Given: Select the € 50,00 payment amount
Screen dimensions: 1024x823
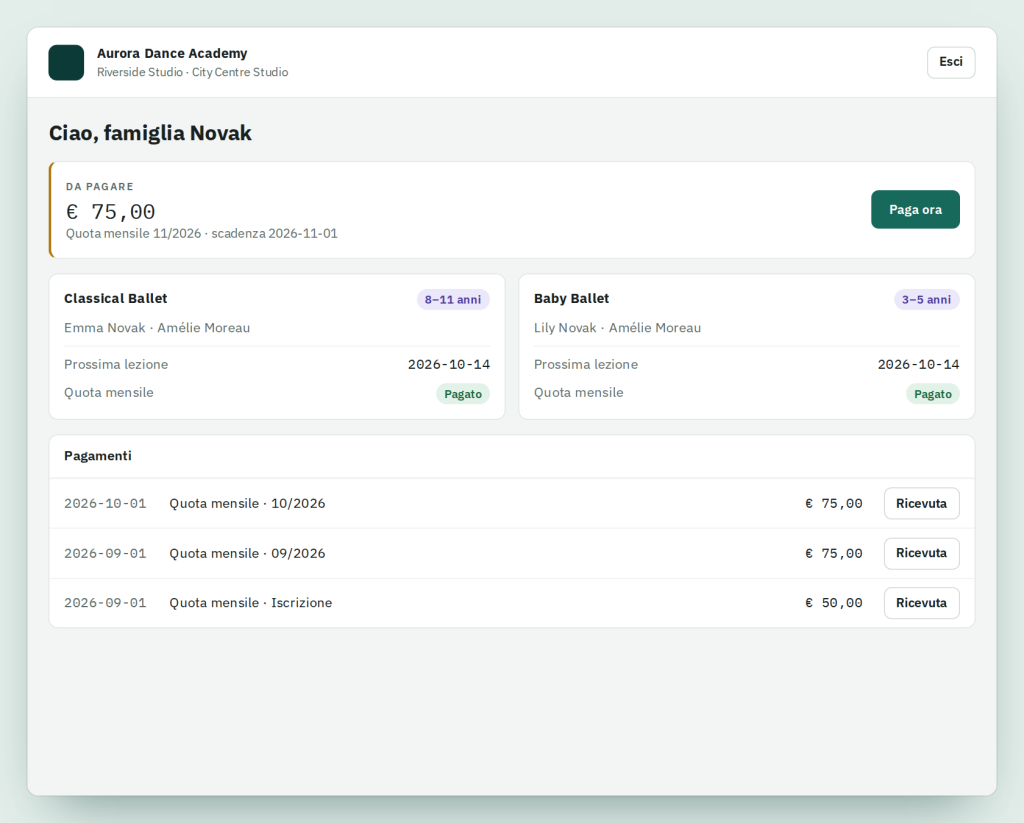Looking at the screenshot, I should click(x=833, y=603).
